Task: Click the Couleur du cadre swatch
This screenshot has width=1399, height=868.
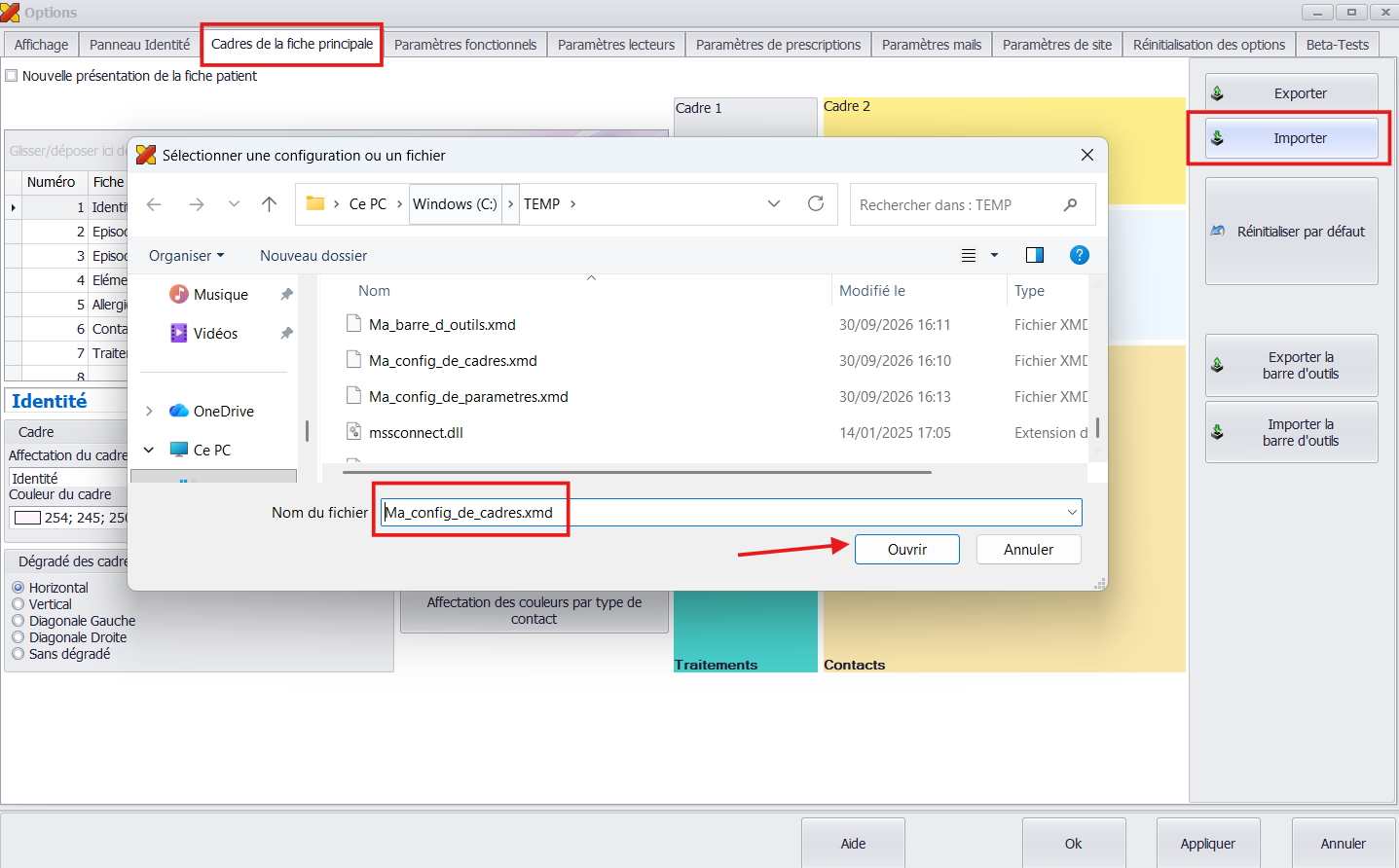Action: coord(27,518)
